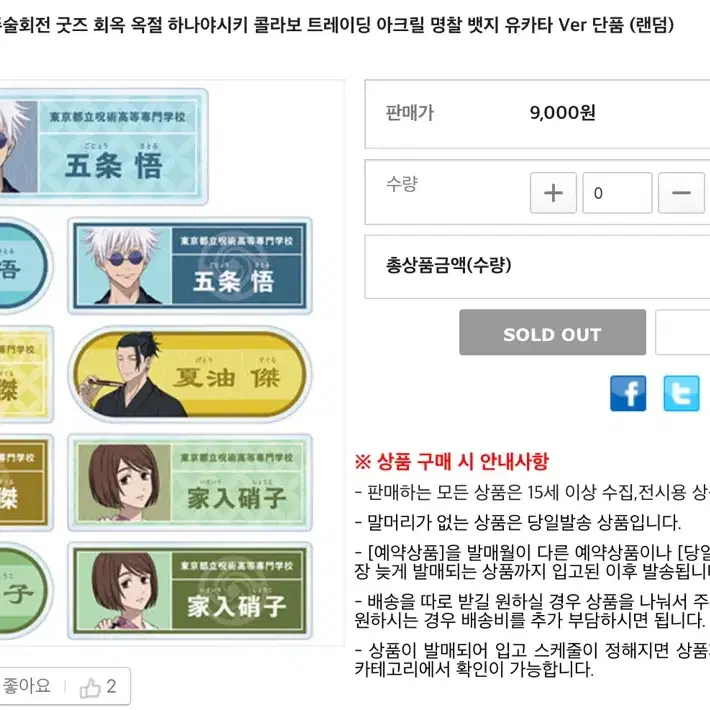This screenshot has height=710, width=710.
Task: Decrease quantity with the minus button
Action: pyautogui.click(x=681, y=193)
